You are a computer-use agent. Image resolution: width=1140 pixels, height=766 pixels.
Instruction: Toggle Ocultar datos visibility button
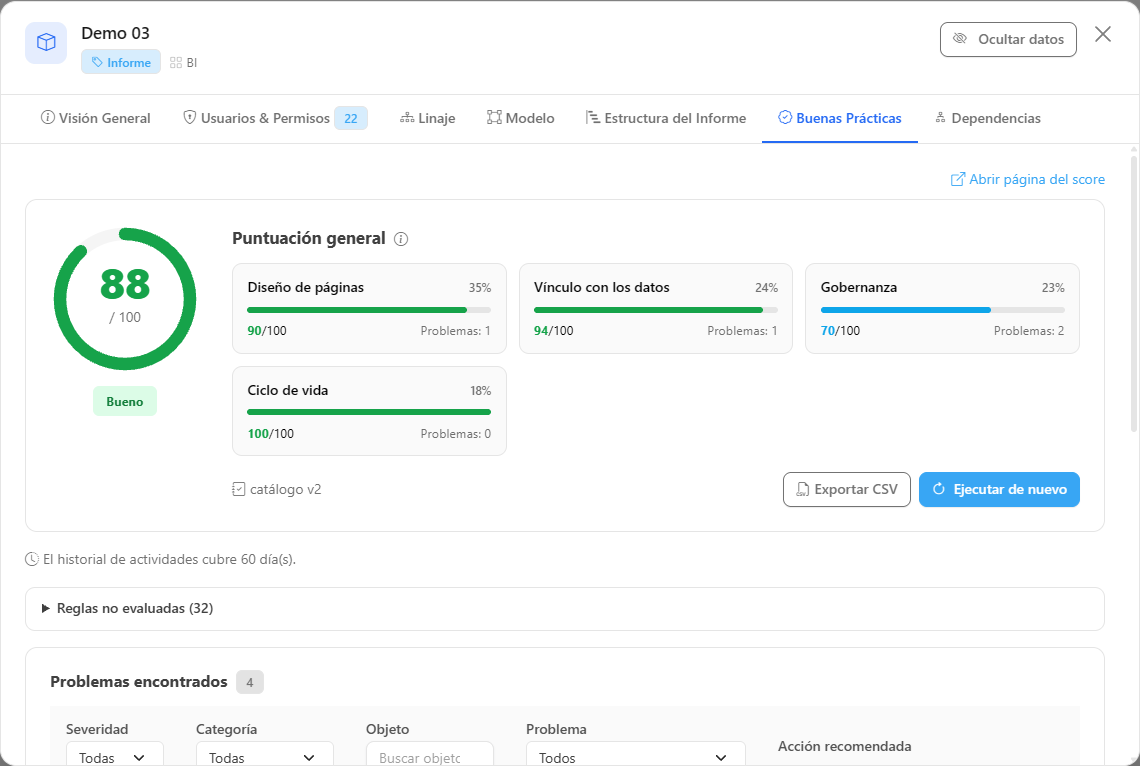pyautogui.click(x=1008, y=39)
